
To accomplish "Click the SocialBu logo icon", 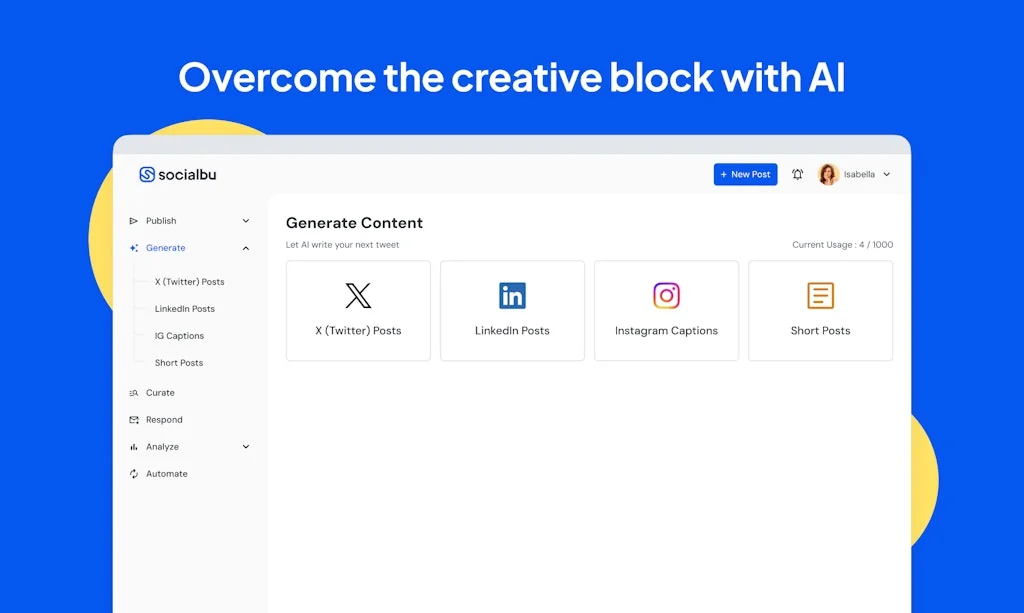I will (x=147, y=175).
